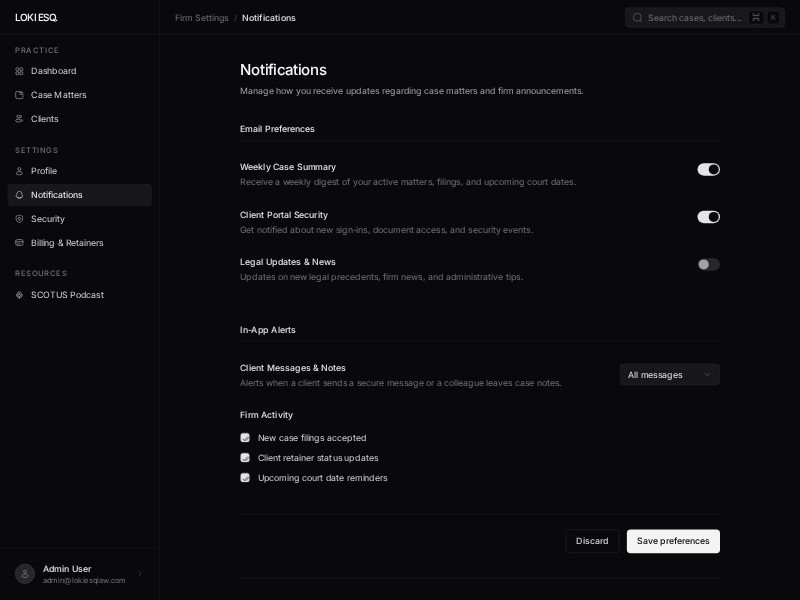Go to Firm Settings breadcrumb
800x600 pixels.
coord(201,18)
